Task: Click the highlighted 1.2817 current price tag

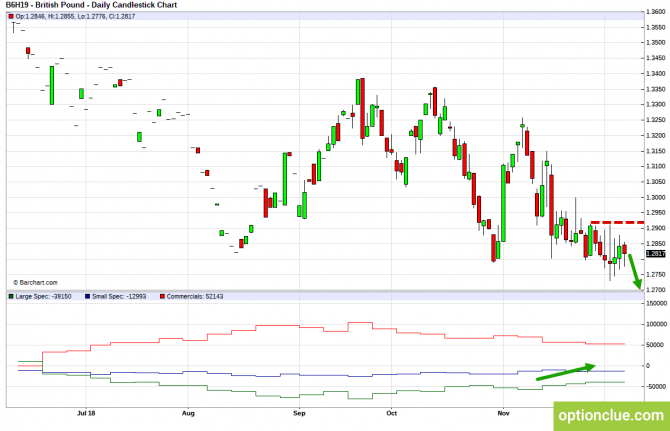Action: click(x=655, y=254)
